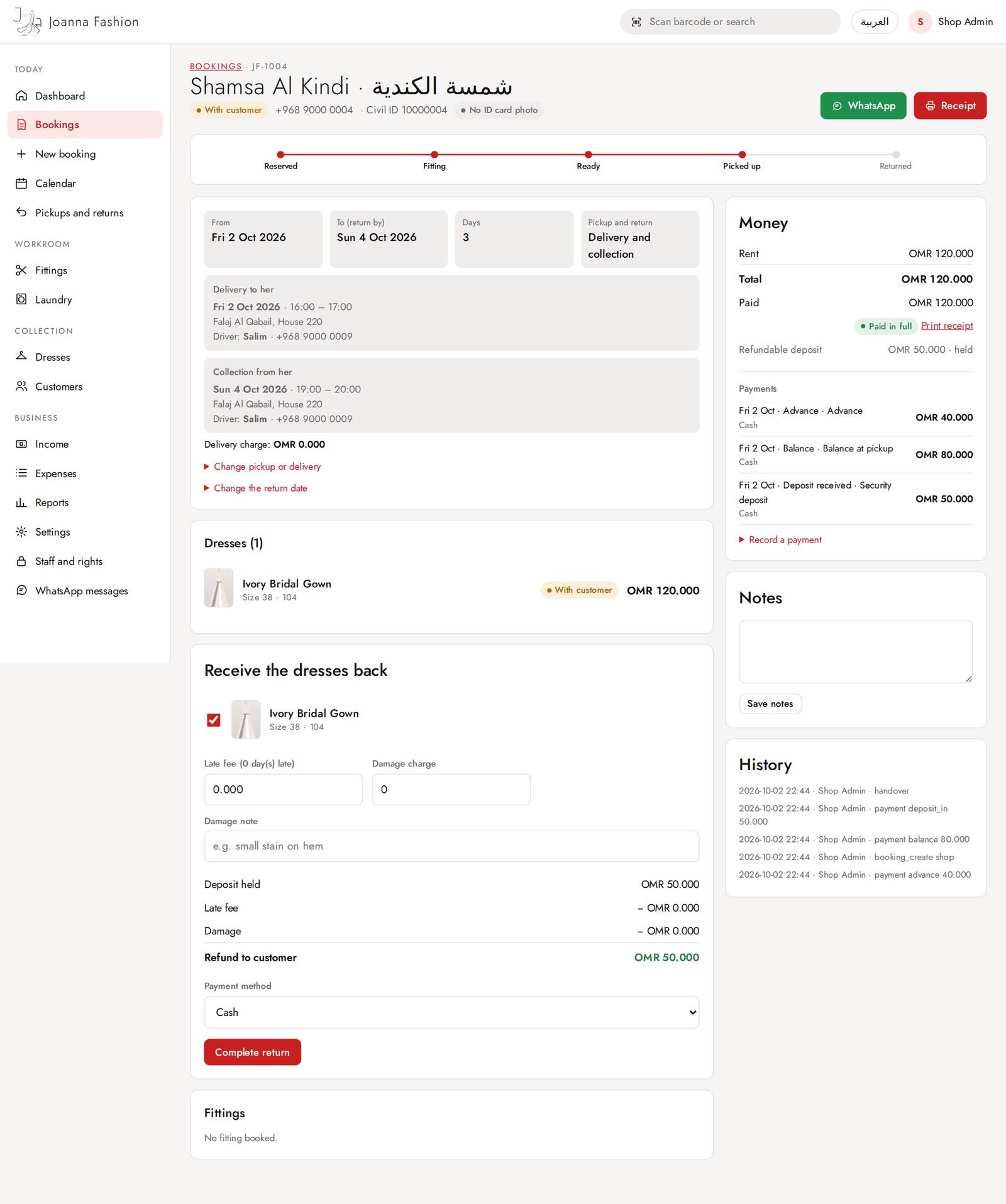Click the Expenses list icon
The height and width of the screenshot is (1204, 1006).
pos(21,473)
